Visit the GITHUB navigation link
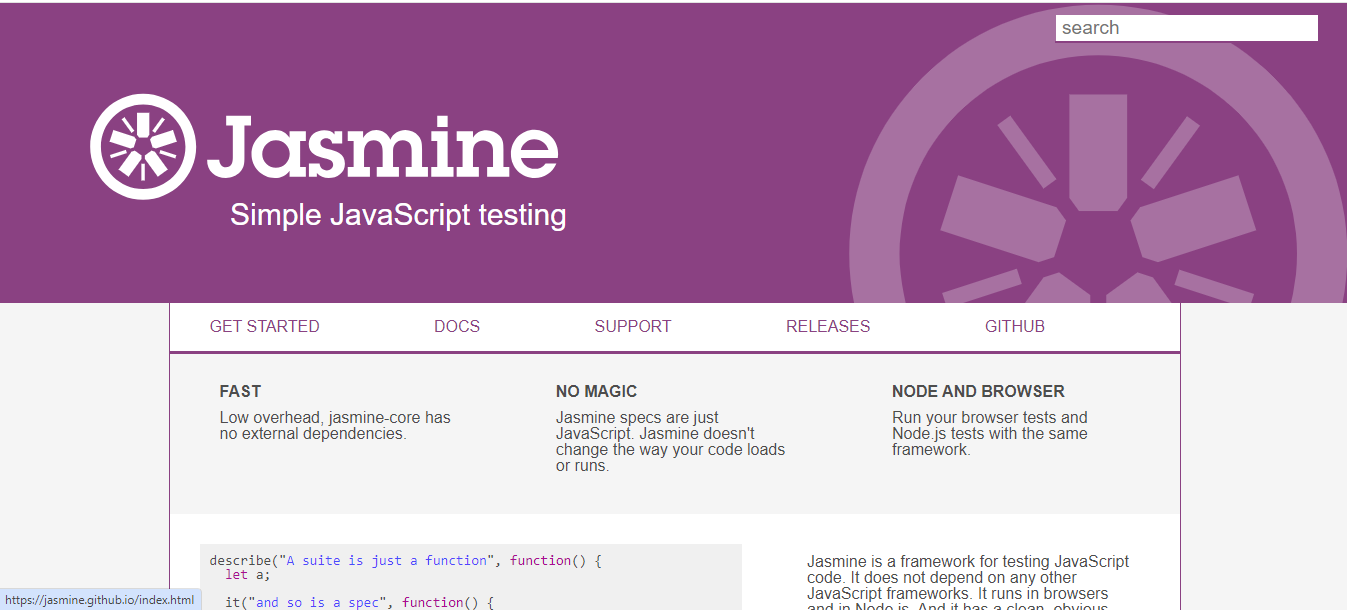 point(1014,326)
